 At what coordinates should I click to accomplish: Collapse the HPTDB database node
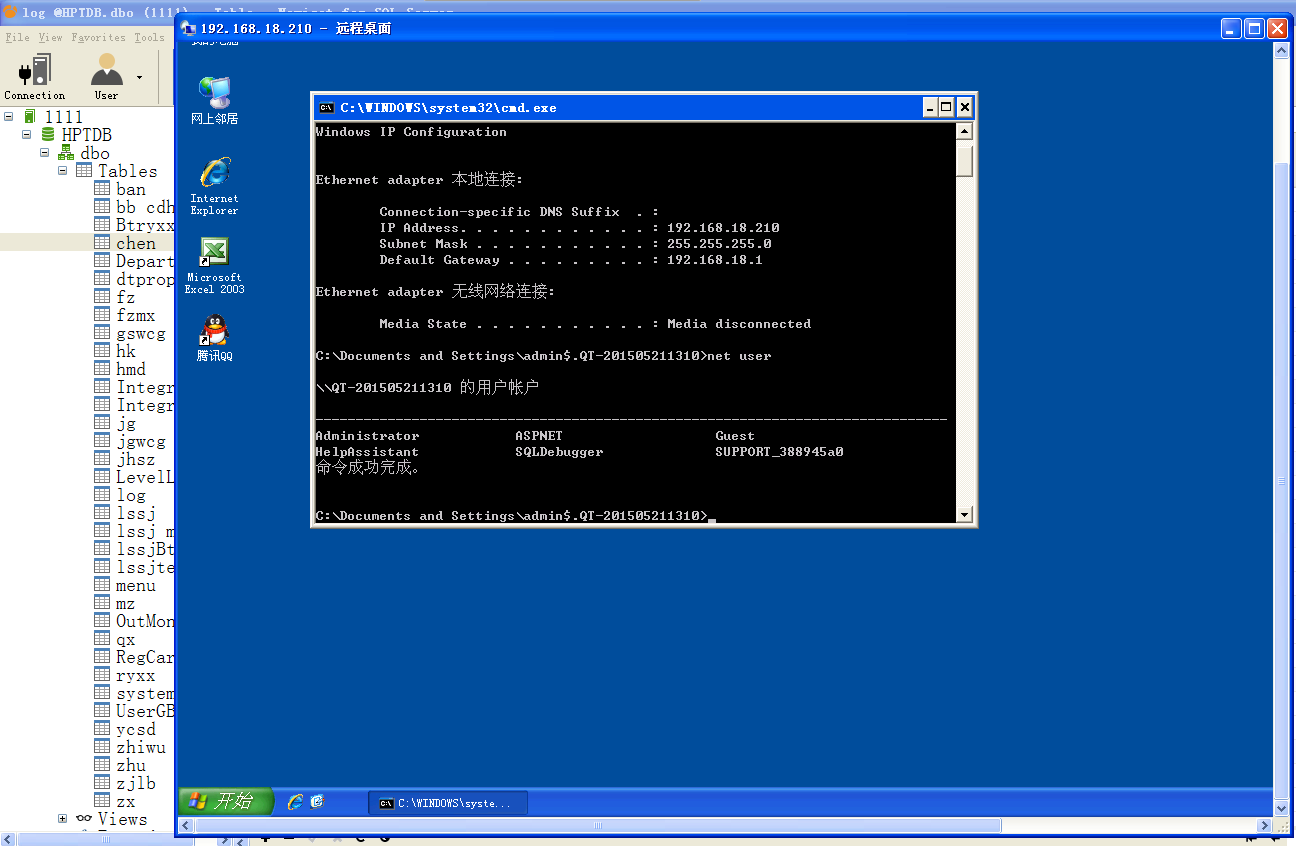point(27,135)
